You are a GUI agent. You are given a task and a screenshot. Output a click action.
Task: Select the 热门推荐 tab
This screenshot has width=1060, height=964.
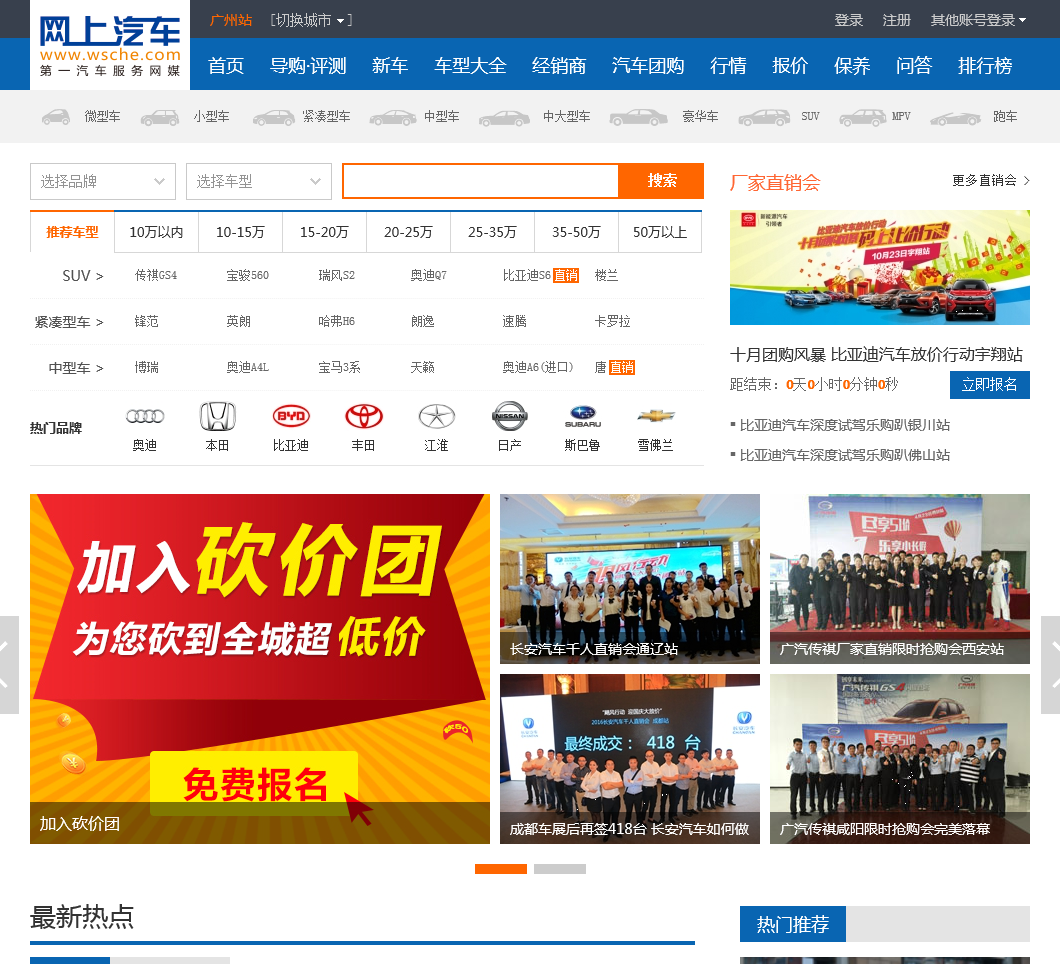(792, 924)
